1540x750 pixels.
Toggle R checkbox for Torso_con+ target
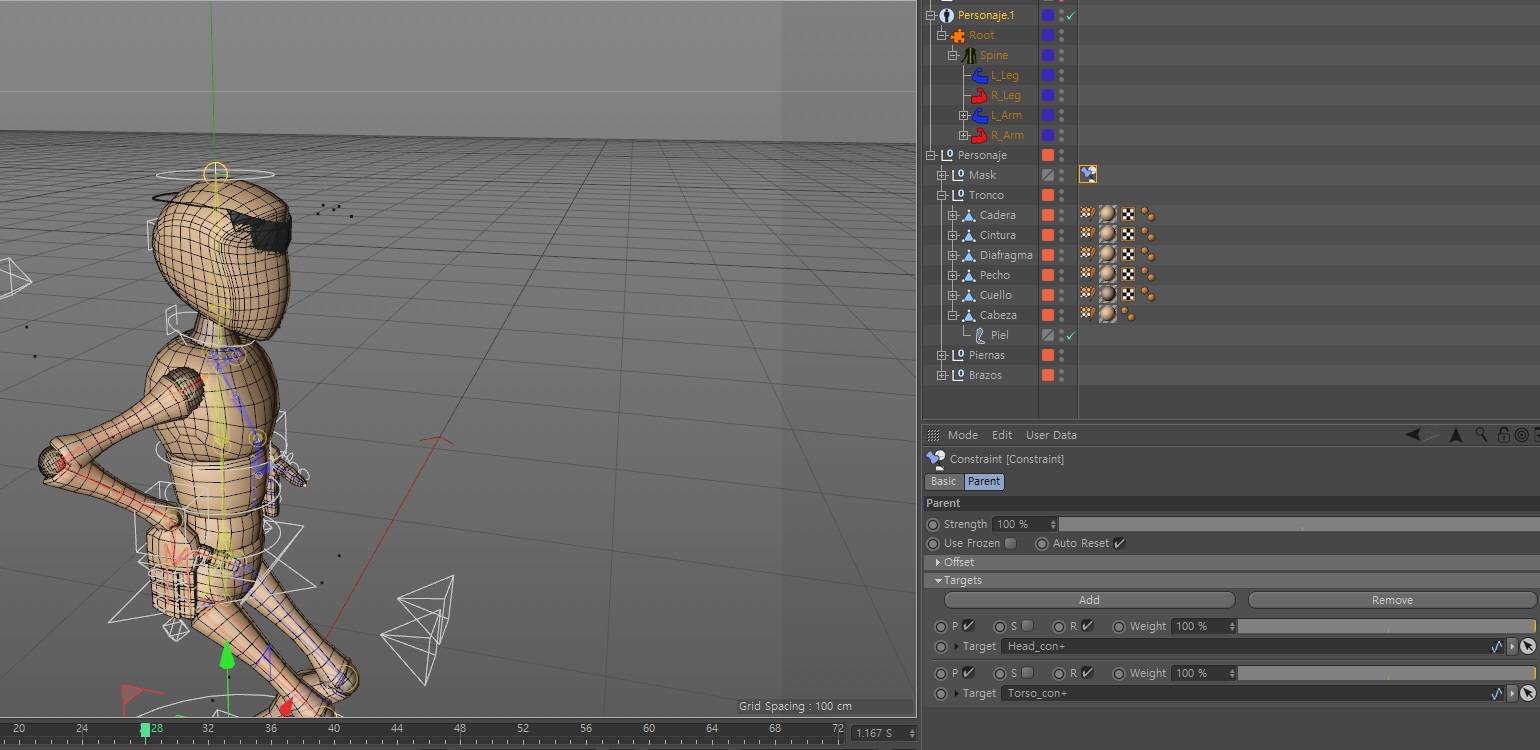(1087, 673)
